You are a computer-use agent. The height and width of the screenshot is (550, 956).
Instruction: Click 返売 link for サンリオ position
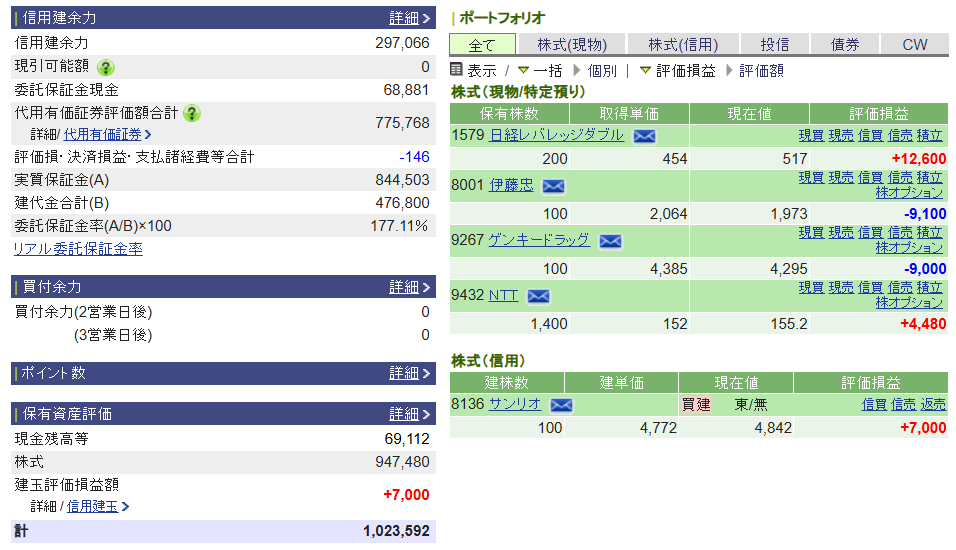[932, 404]
